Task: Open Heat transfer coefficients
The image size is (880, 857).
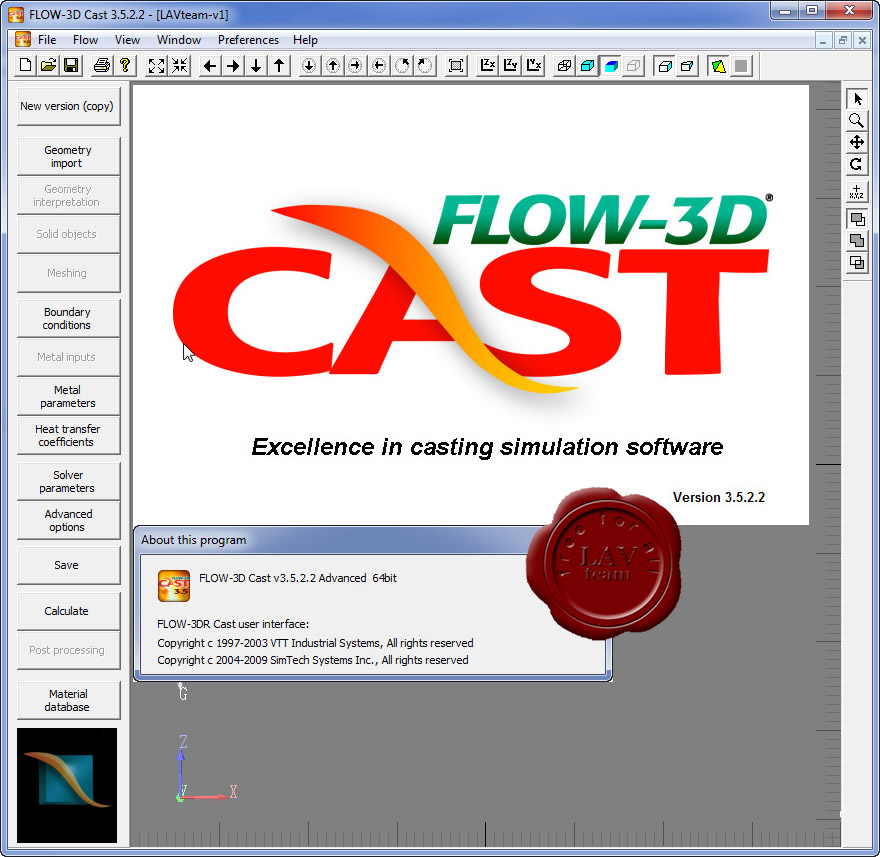Action: (68, 435)
